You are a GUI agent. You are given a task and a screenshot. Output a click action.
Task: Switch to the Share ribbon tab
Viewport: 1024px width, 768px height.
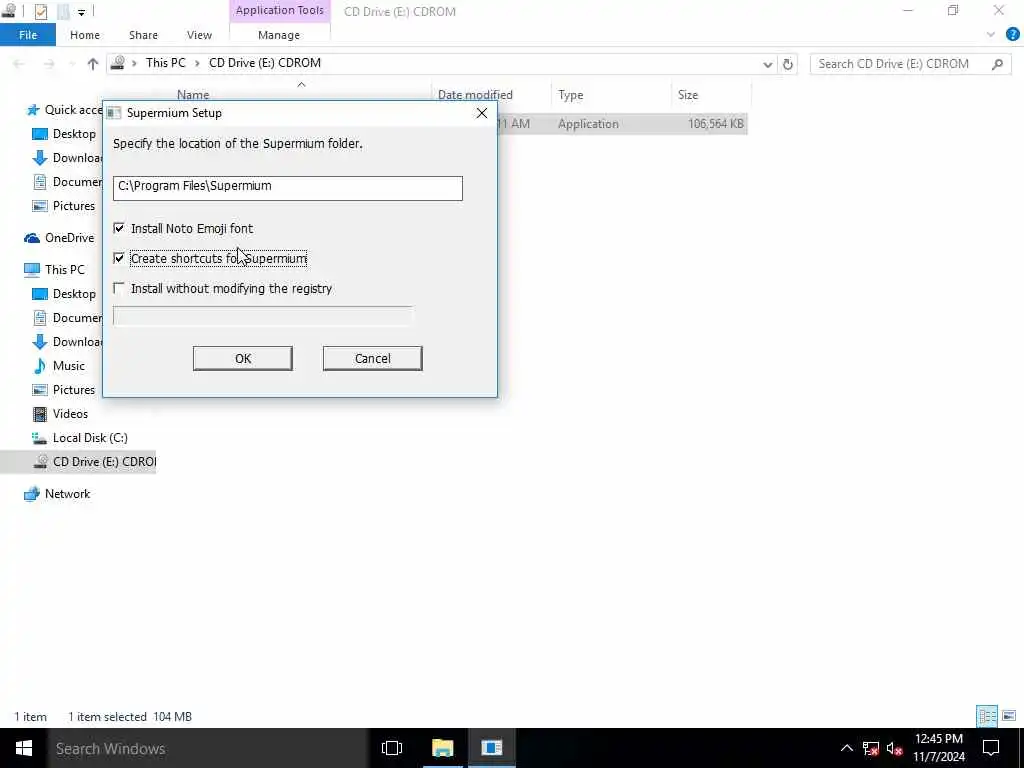point(143,35)
